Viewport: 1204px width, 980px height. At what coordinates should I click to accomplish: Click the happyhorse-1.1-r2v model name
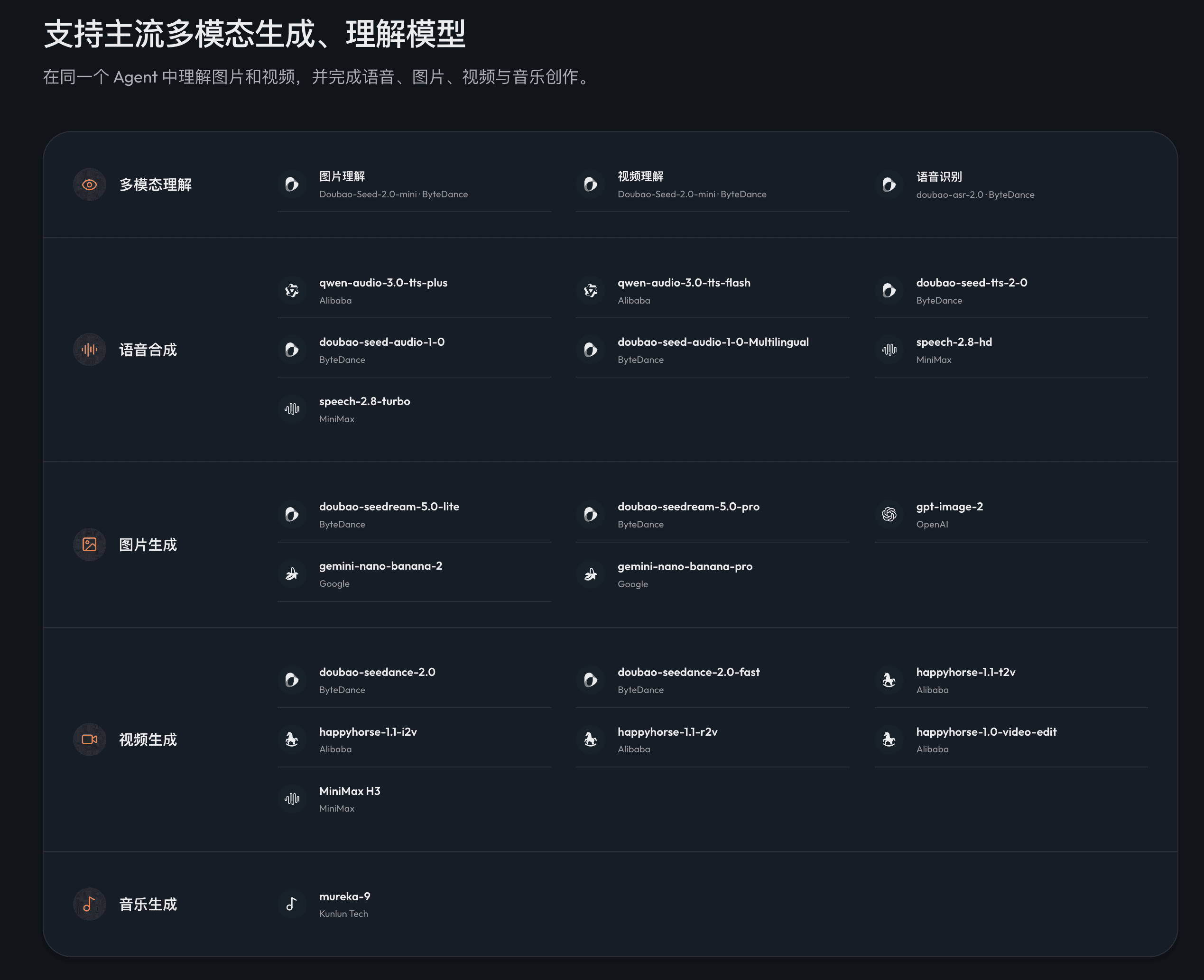(668, 732)
